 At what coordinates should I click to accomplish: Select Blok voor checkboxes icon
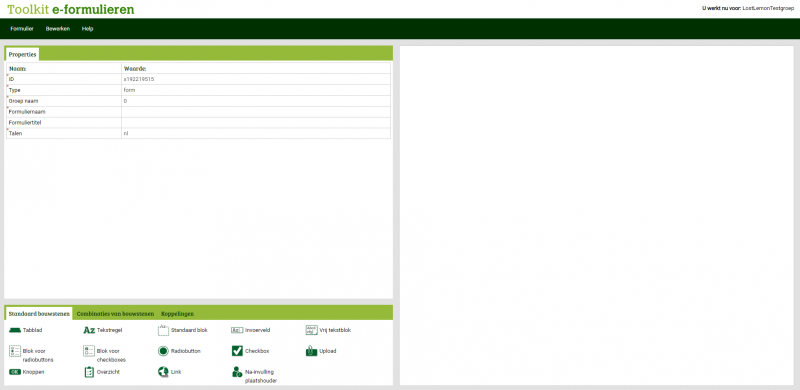[x=89, y=351]
